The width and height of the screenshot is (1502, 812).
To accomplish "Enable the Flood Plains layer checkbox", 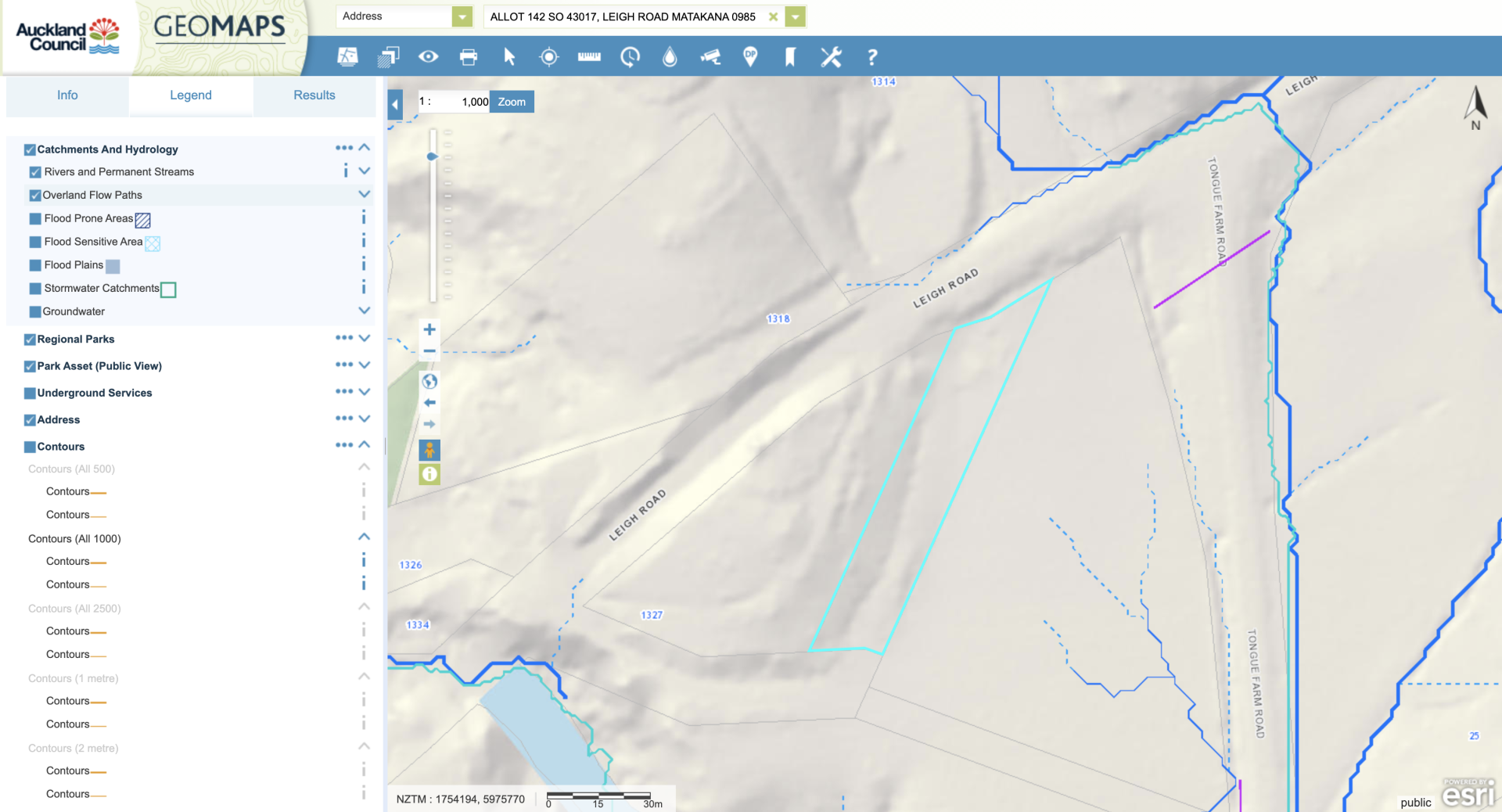I will pyautogui.click(x=35, y=265).
